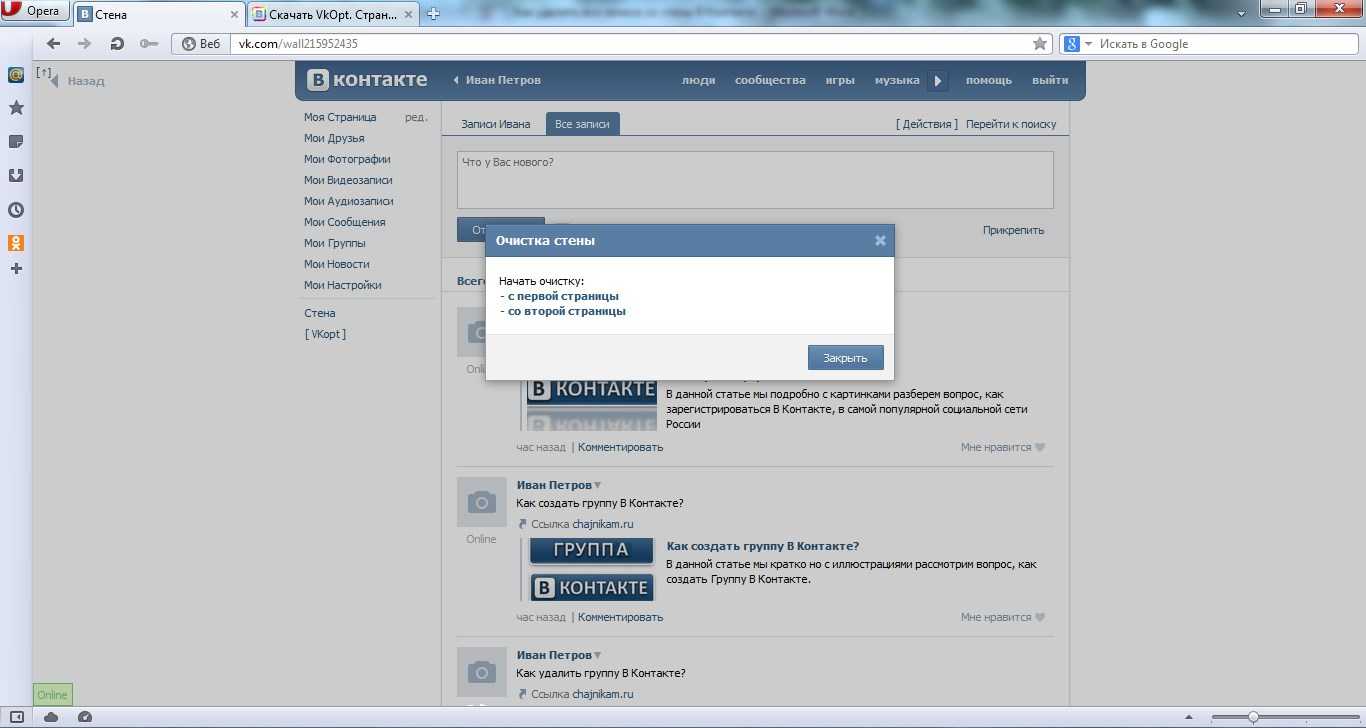Start cleaning с первой страницы
This screenshot has height=728, width=1366.
[x=563, y=296]
